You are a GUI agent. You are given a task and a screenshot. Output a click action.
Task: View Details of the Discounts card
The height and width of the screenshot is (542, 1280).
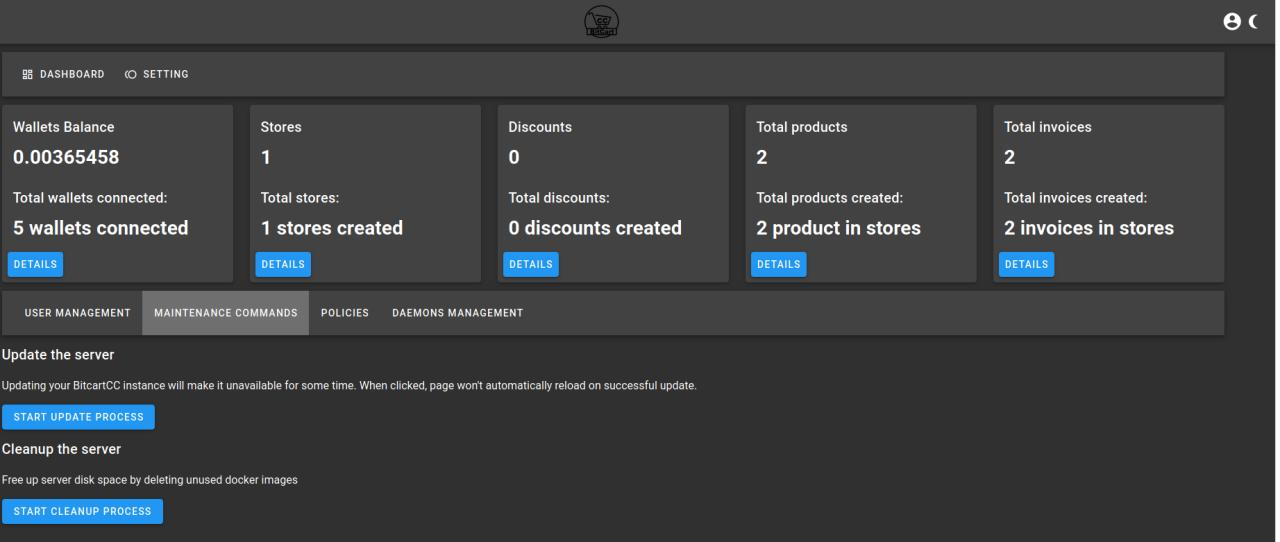[531, 264]
